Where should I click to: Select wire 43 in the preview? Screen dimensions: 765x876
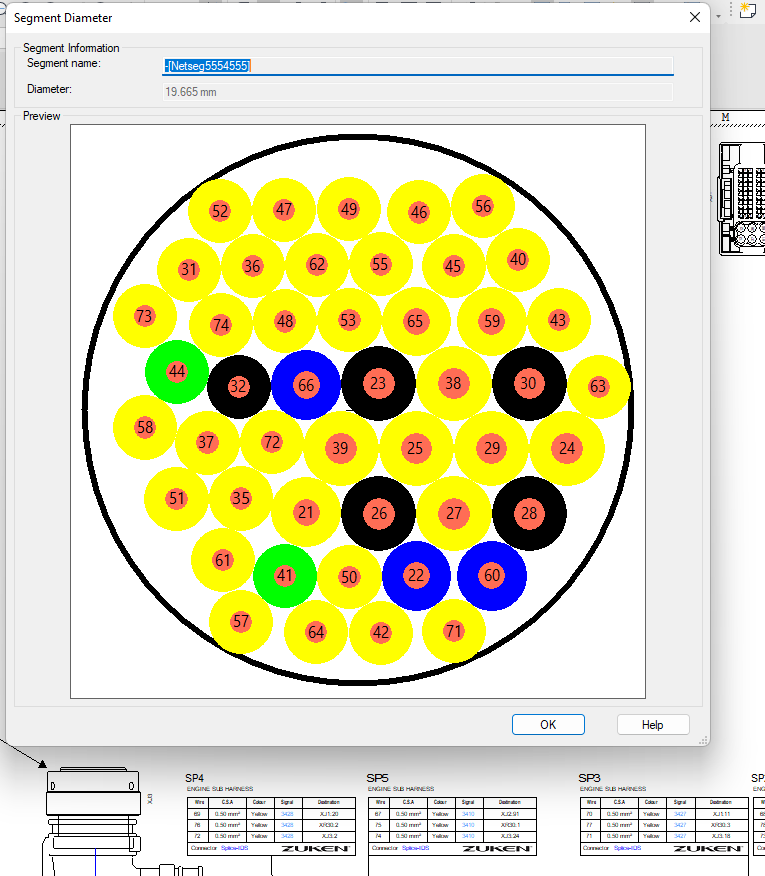point(559,320)
